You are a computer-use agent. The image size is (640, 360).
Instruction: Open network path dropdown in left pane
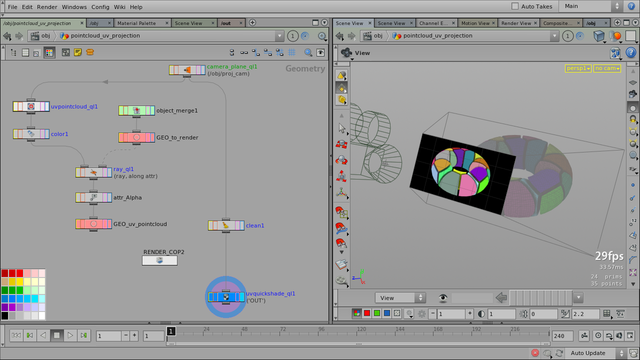[279, 36]
